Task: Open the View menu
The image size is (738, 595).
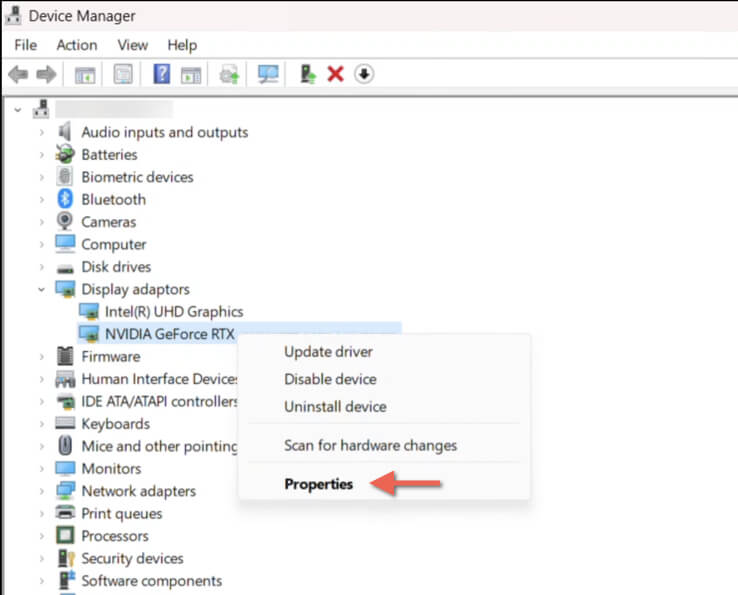Action: 132,45
